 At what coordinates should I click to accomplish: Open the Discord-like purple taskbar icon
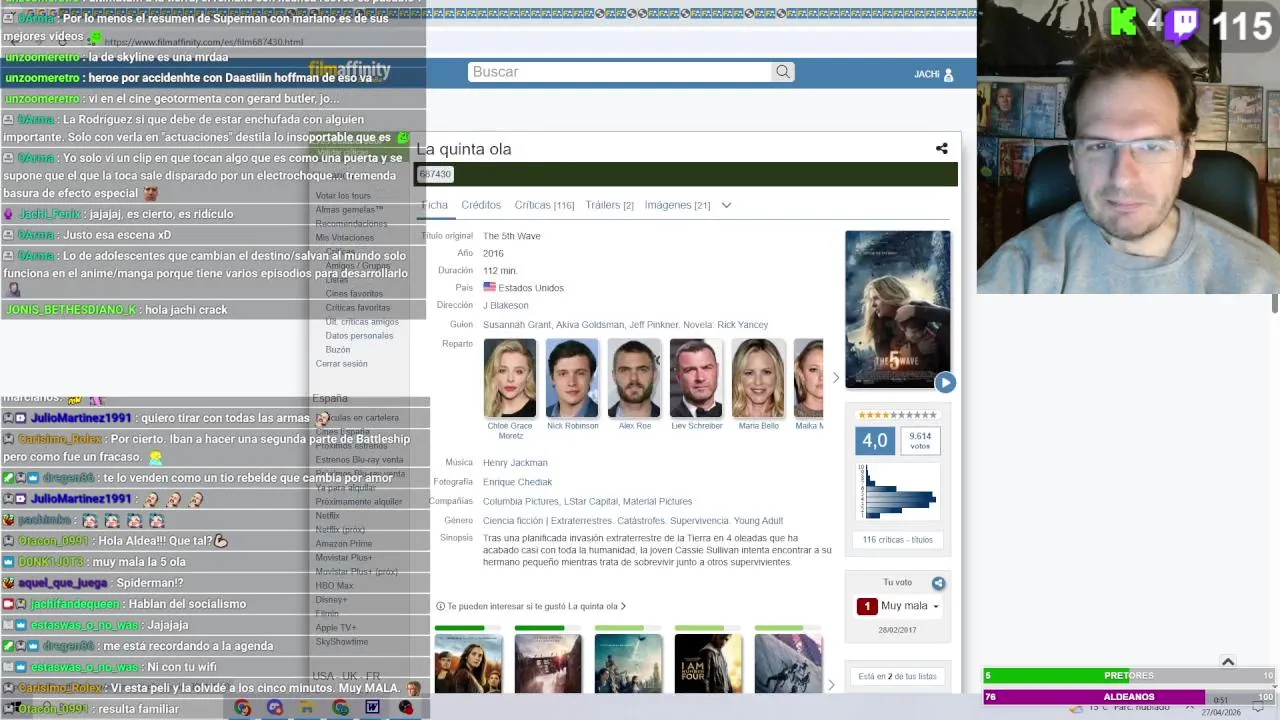pyautogui.click(x=275, y=708)
